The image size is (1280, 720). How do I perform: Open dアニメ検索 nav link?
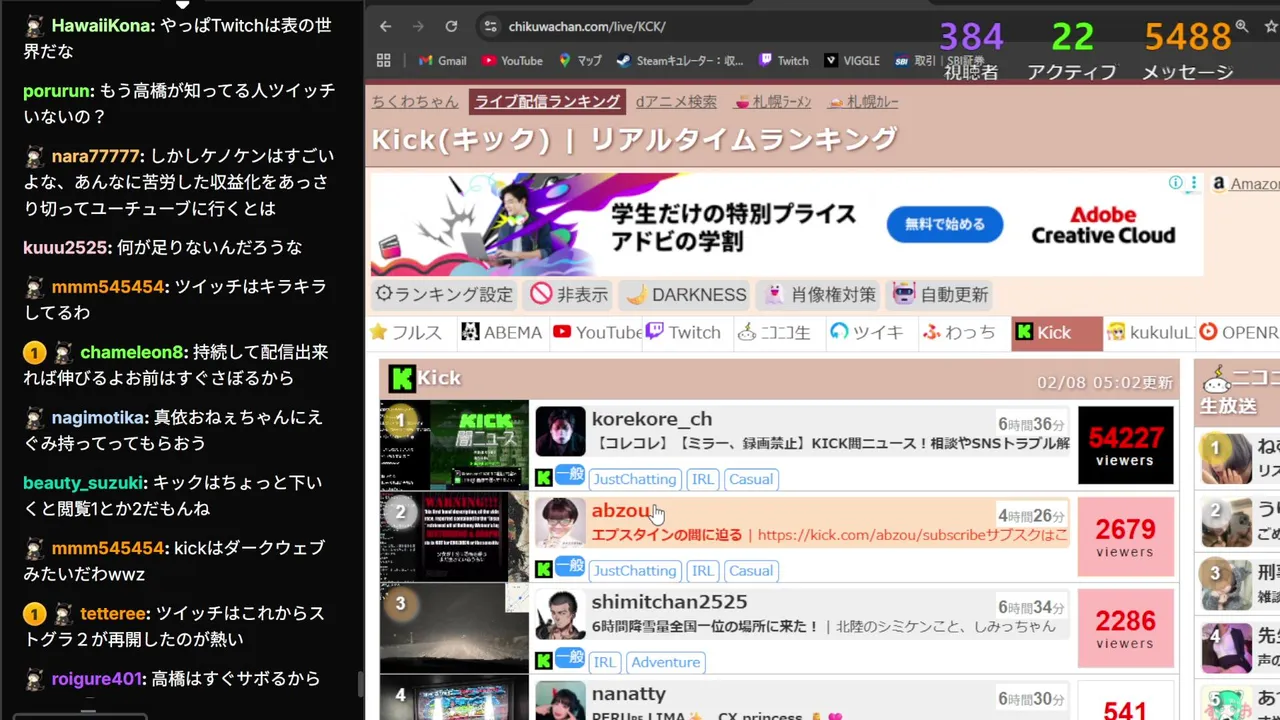(676, 101)
